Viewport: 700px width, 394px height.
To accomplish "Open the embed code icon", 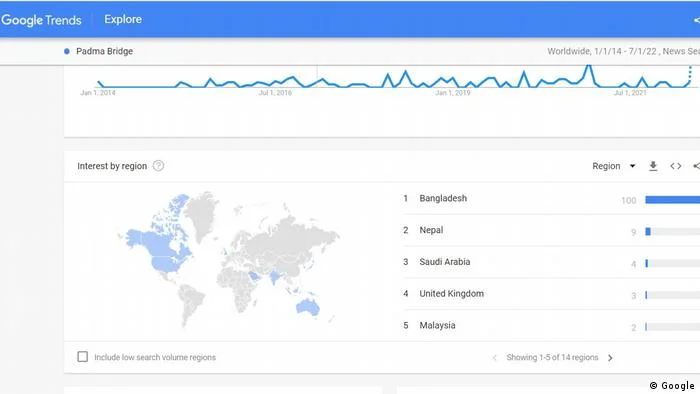I will click(x=675, y=166).
